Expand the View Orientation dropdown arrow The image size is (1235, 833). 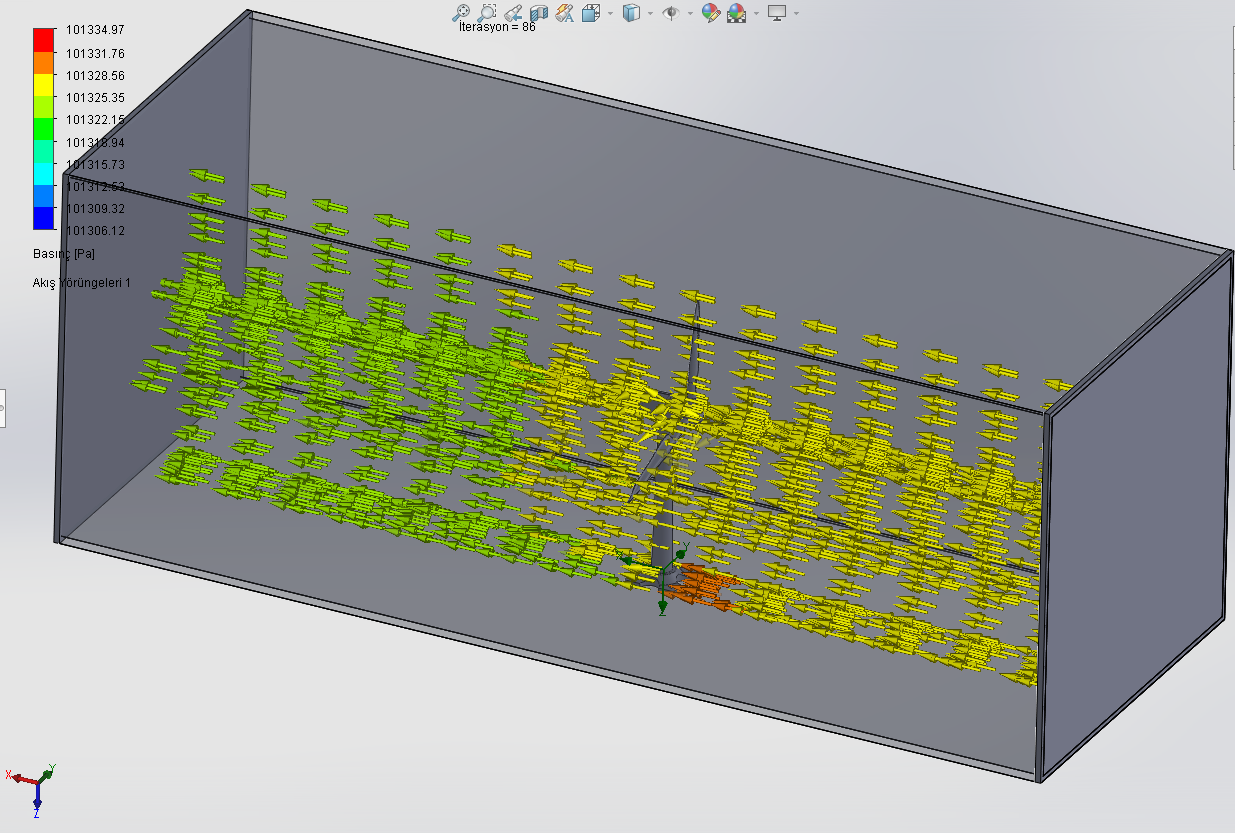tap(608, 14)
